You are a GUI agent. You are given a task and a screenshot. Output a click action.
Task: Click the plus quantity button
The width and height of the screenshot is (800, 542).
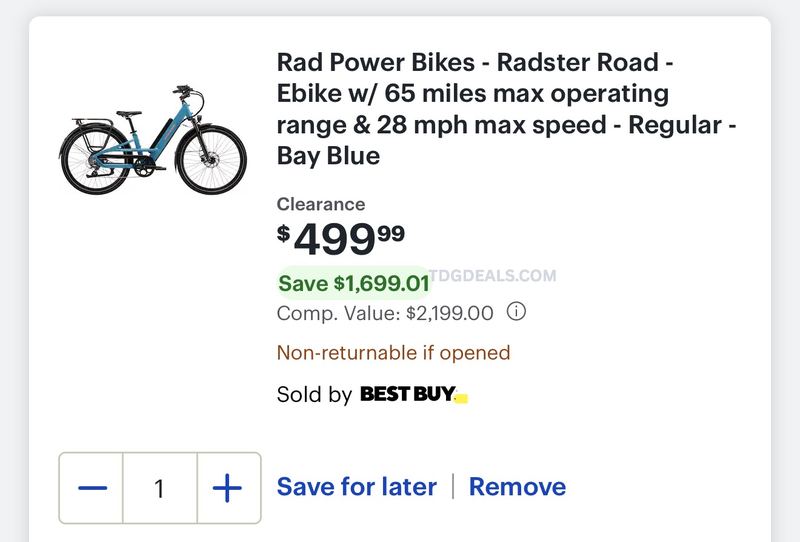click(228, 488)
